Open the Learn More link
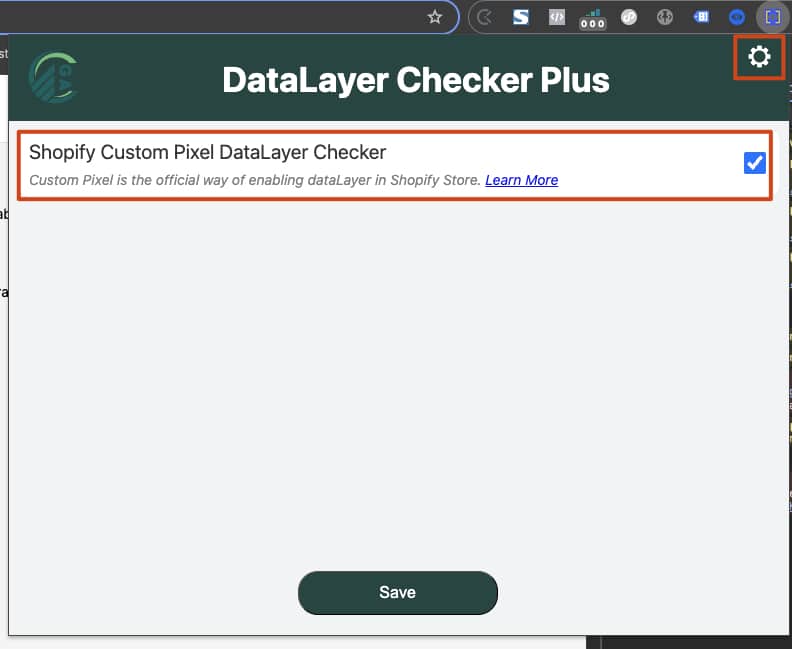792x649 pixels. click(521, 180)
